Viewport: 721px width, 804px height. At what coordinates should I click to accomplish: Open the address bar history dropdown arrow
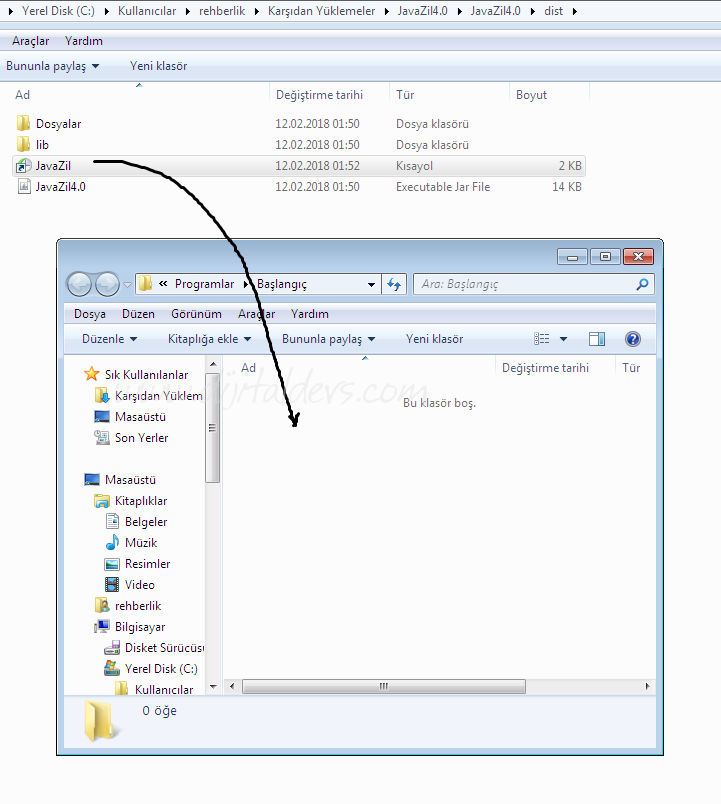pyautogui.click(x=372, y=284)
